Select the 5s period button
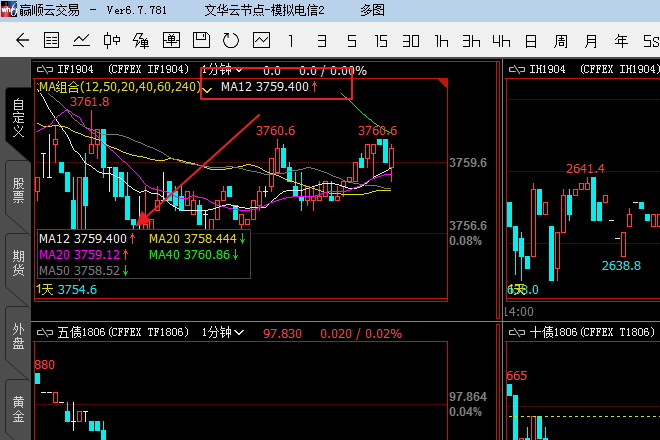The width and height of the screenshot is (660, 440). 651,41
